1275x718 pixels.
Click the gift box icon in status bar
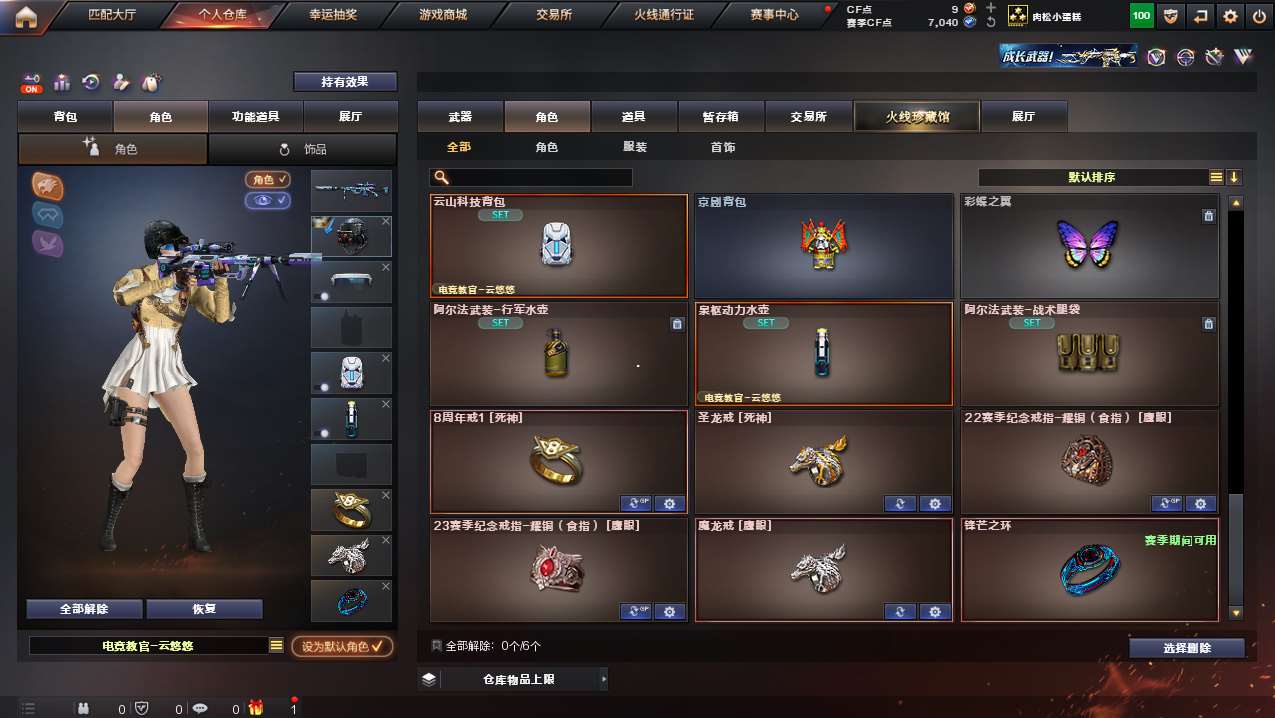pos(256,708)
